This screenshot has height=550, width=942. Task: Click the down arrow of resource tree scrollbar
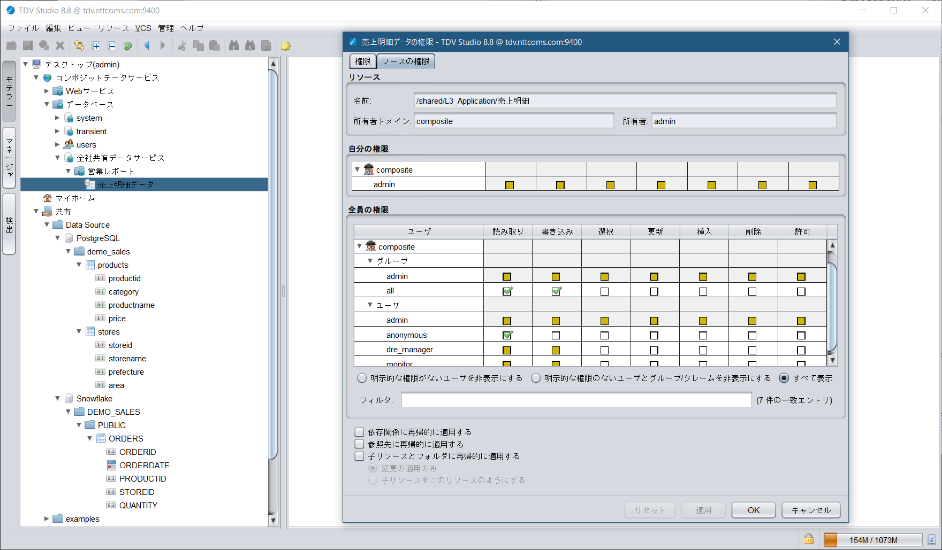(x=273, y=520)
